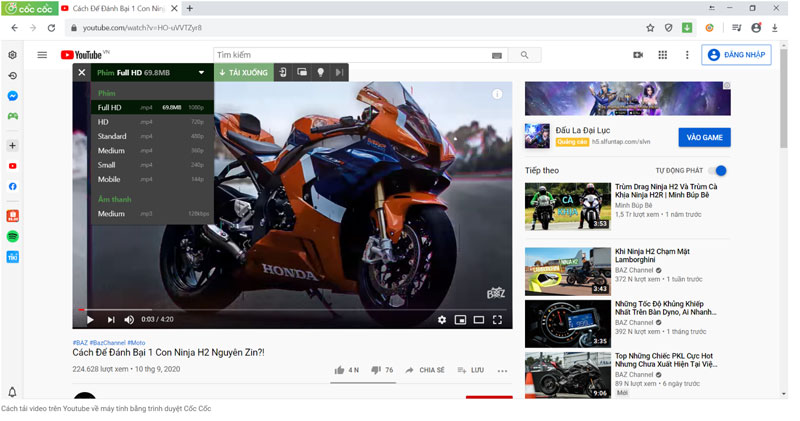
Task: Reload the current page
Action: click(x=52, y=28)
